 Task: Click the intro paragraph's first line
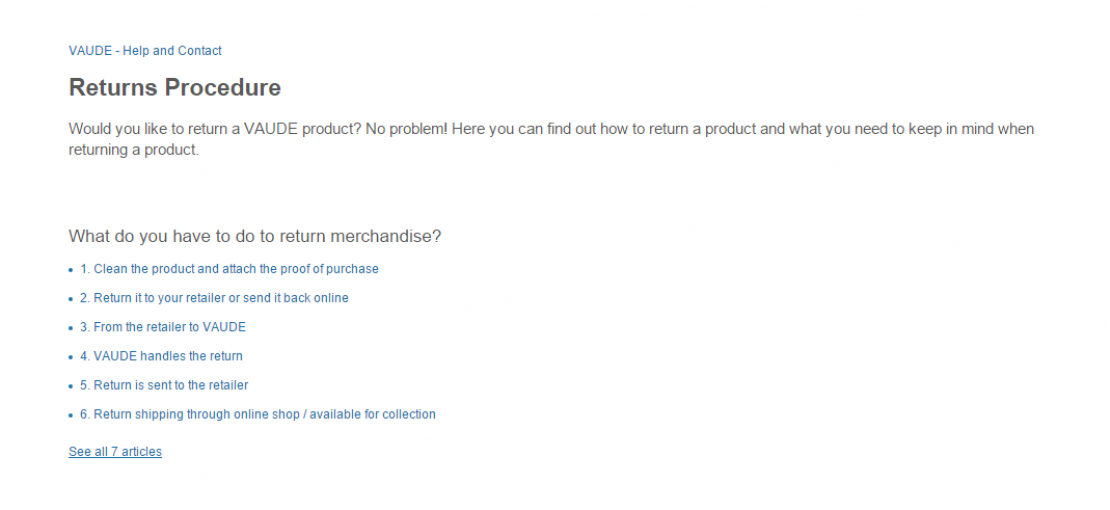click(551, 130)
